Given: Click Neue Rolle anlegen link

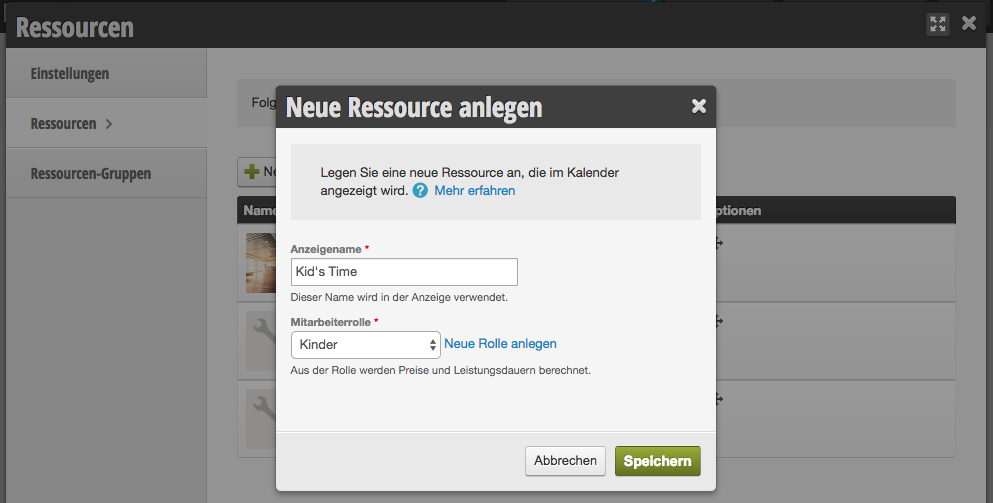Looking at the screenshot, I should [500, 344].
